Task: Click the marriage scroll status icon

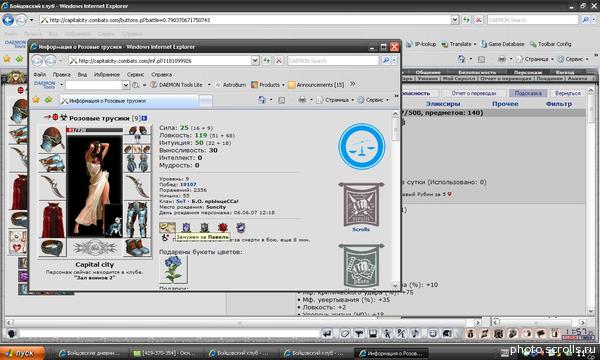Action: tap(167, 228)
